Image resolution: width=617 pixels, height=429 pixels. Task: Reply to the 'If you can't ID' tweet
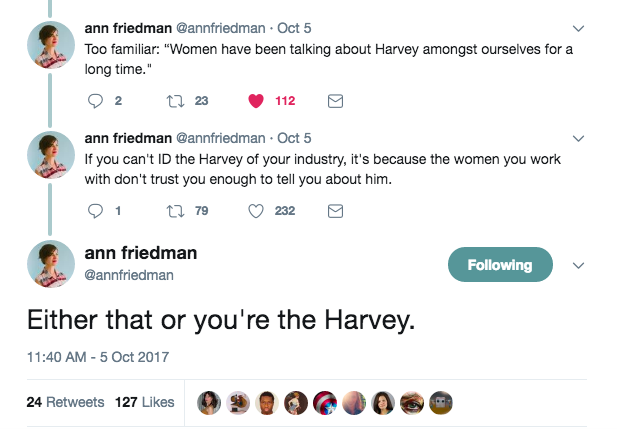[96, 211]
